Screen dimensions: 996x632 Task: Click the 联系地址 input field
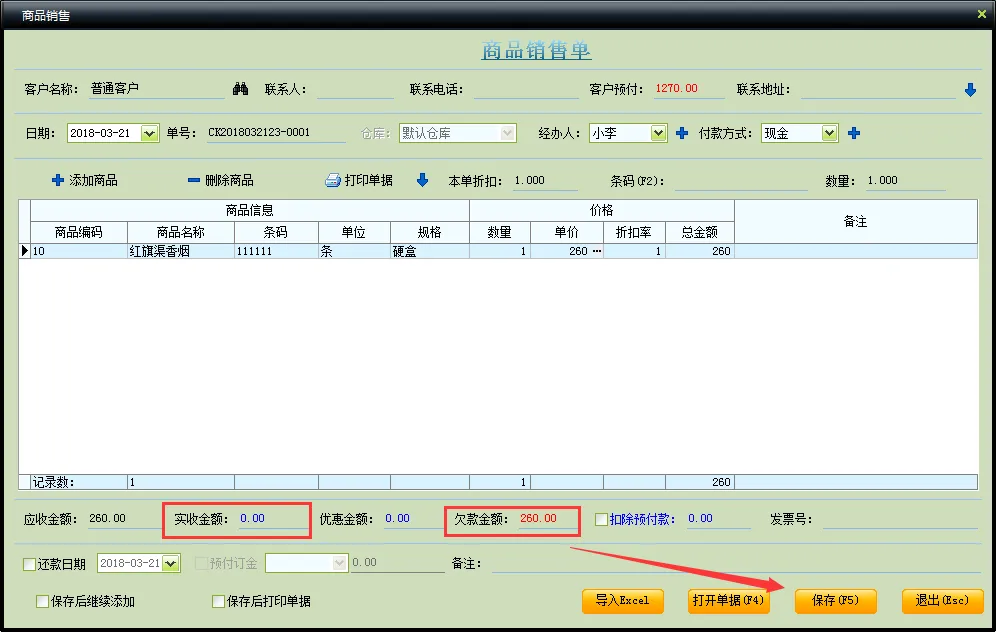878,90
